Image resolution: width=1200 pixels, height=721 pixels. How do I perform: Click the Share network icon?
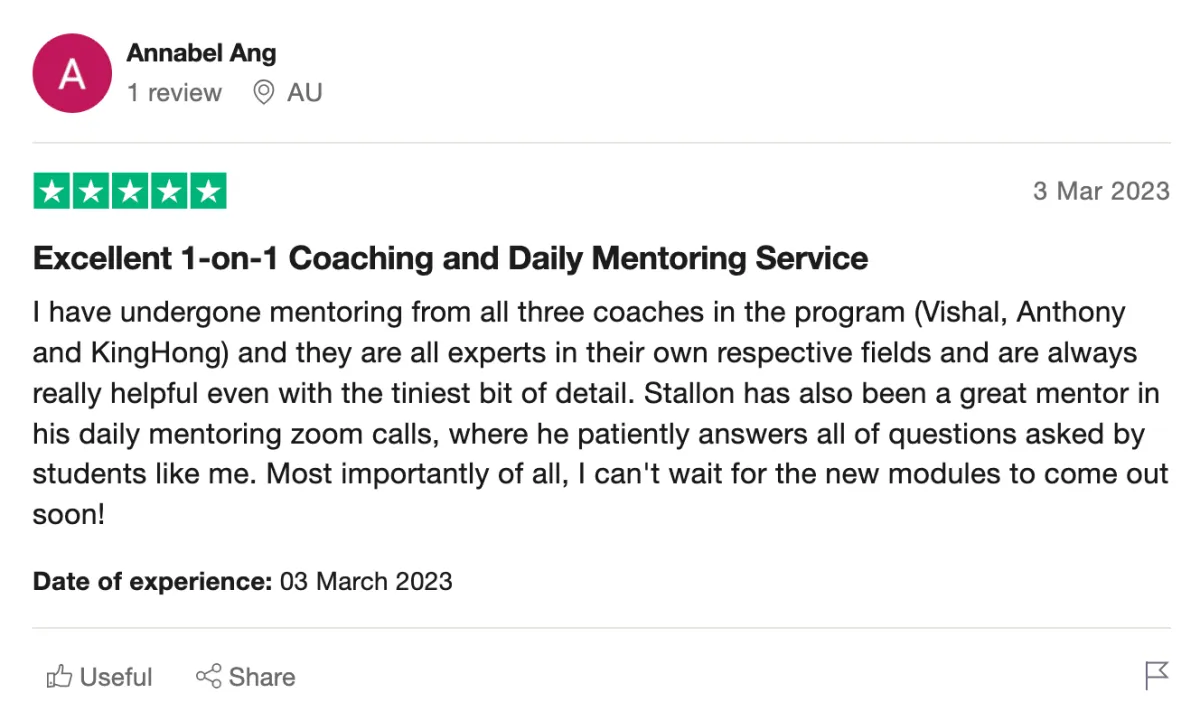pos(208,677)
